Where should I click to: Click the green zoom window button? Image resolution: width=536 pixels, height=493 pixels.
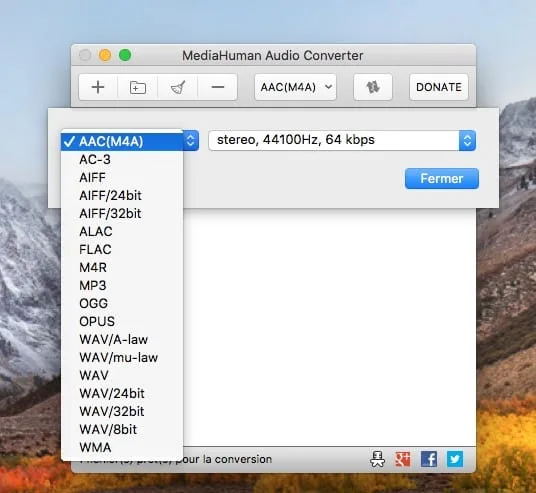click(125, 55)
